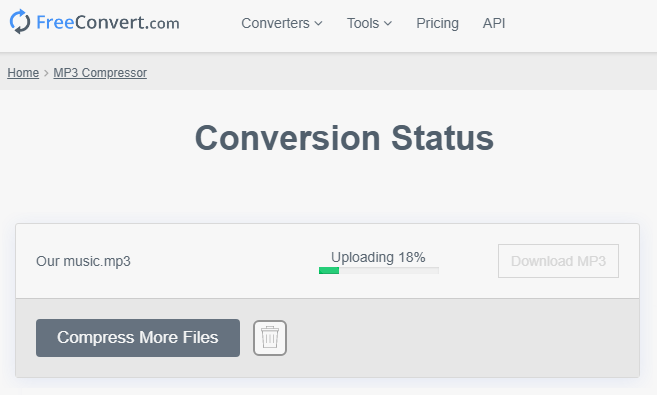The width and height of the screenshot is (657, 395).
Task: Click the Conversion Status heading
Action: coord(344,138)
